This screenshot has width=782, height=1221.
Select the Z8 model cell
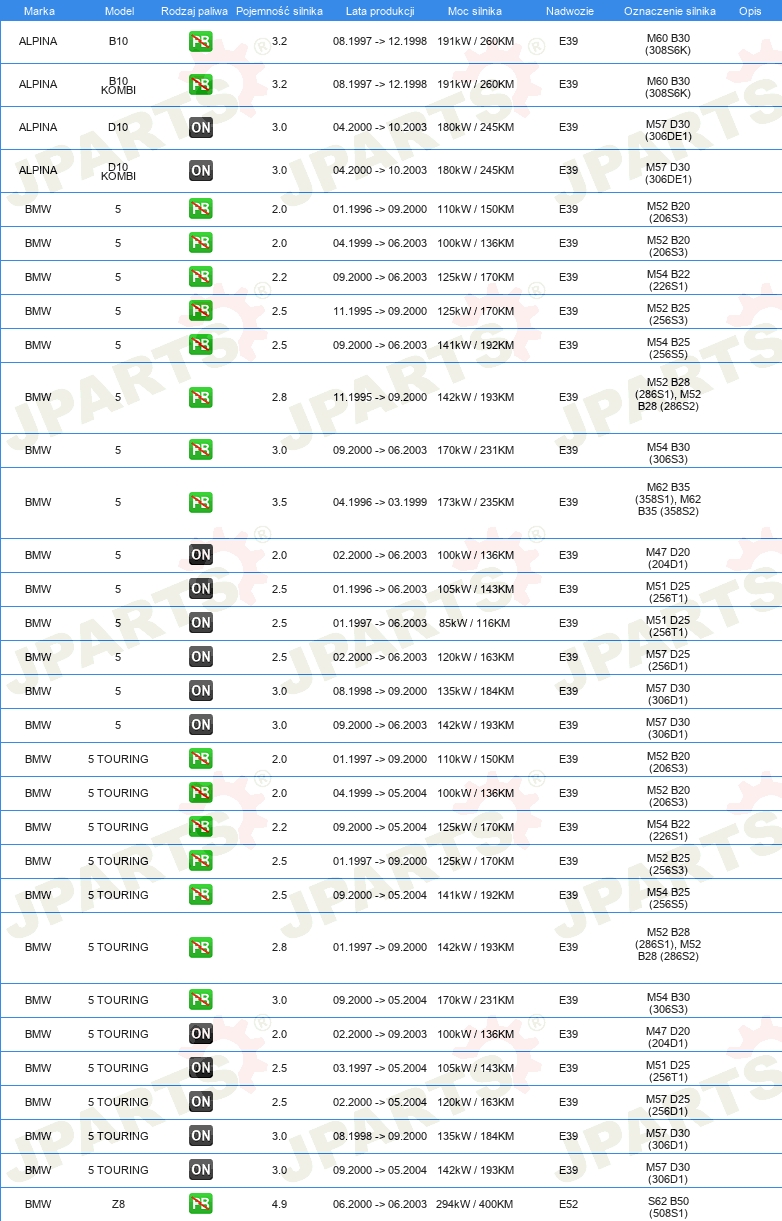[x=118, y=1204]
